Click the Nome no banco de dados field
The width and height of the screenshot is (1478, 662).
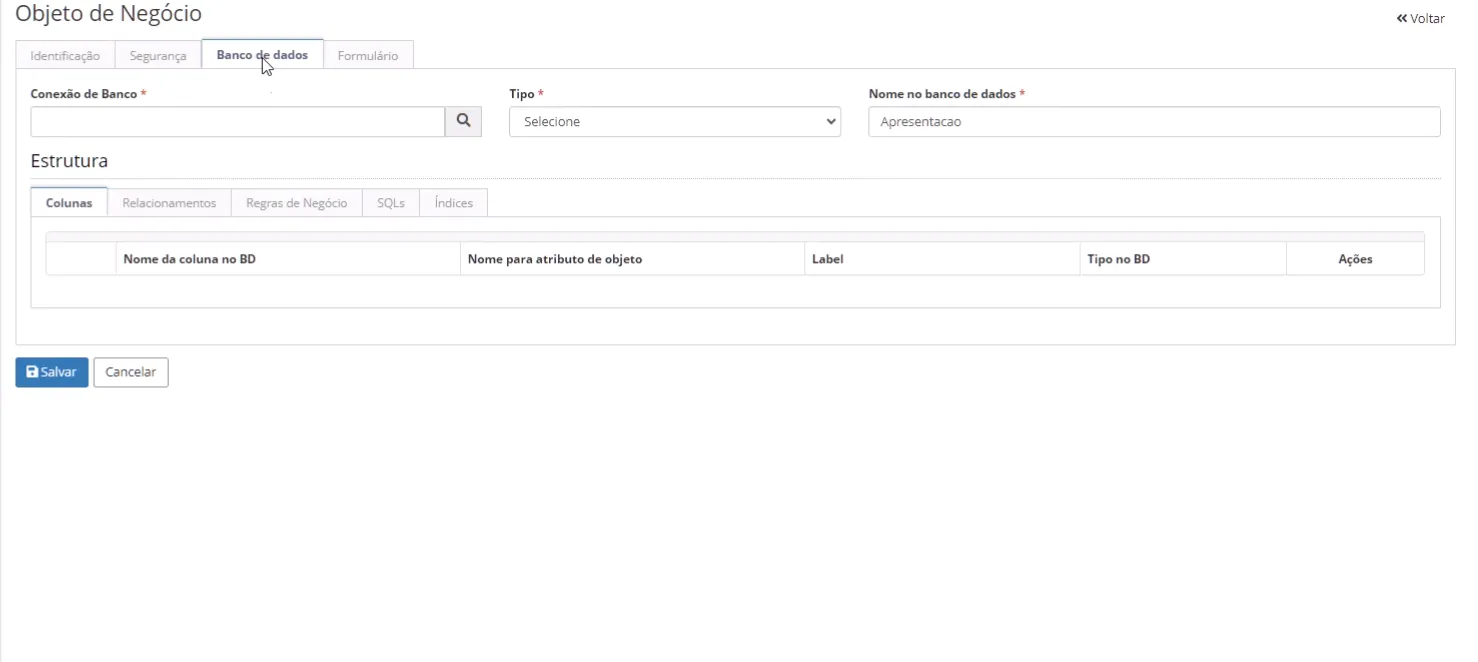(x=1154, y=122)
